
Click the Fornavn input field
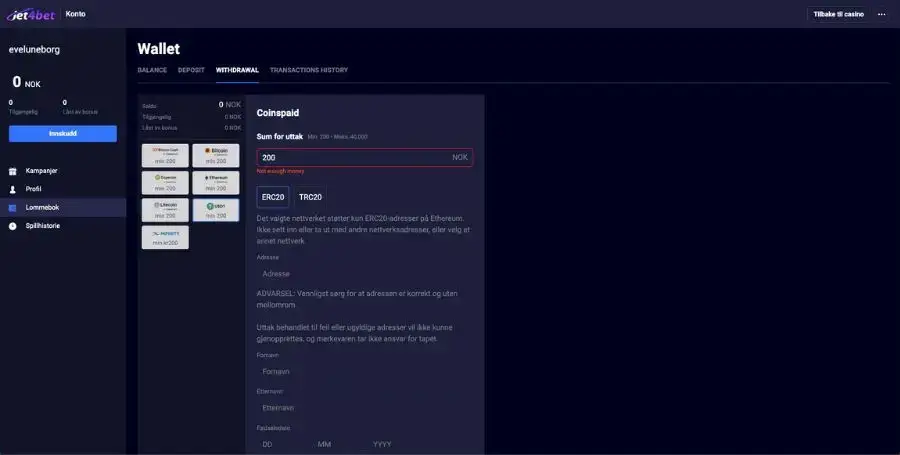[364, 371]
